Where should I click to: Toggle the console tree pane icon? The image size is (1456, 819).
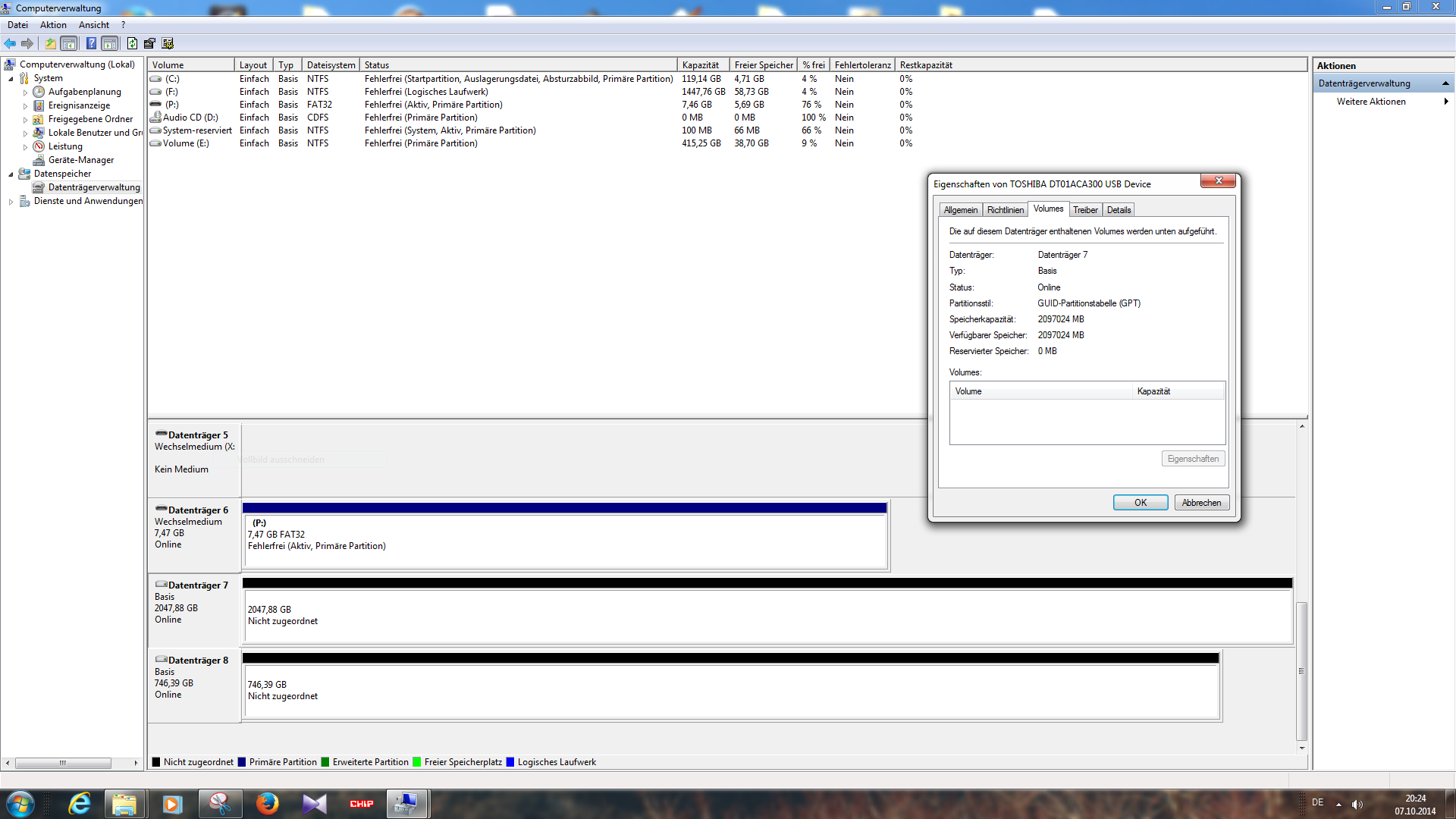69,43
